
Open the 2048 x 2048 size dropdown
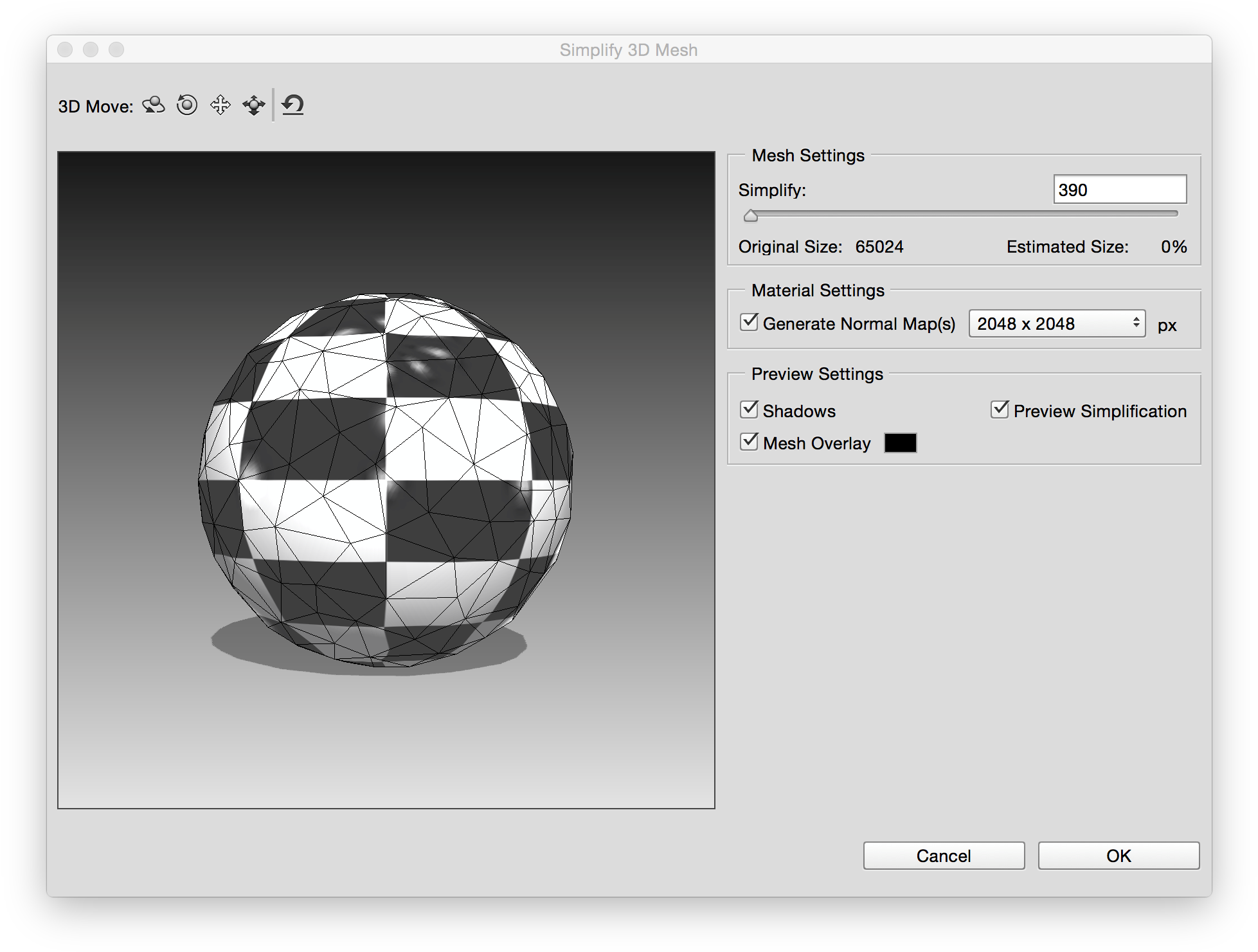[1057, 323]
